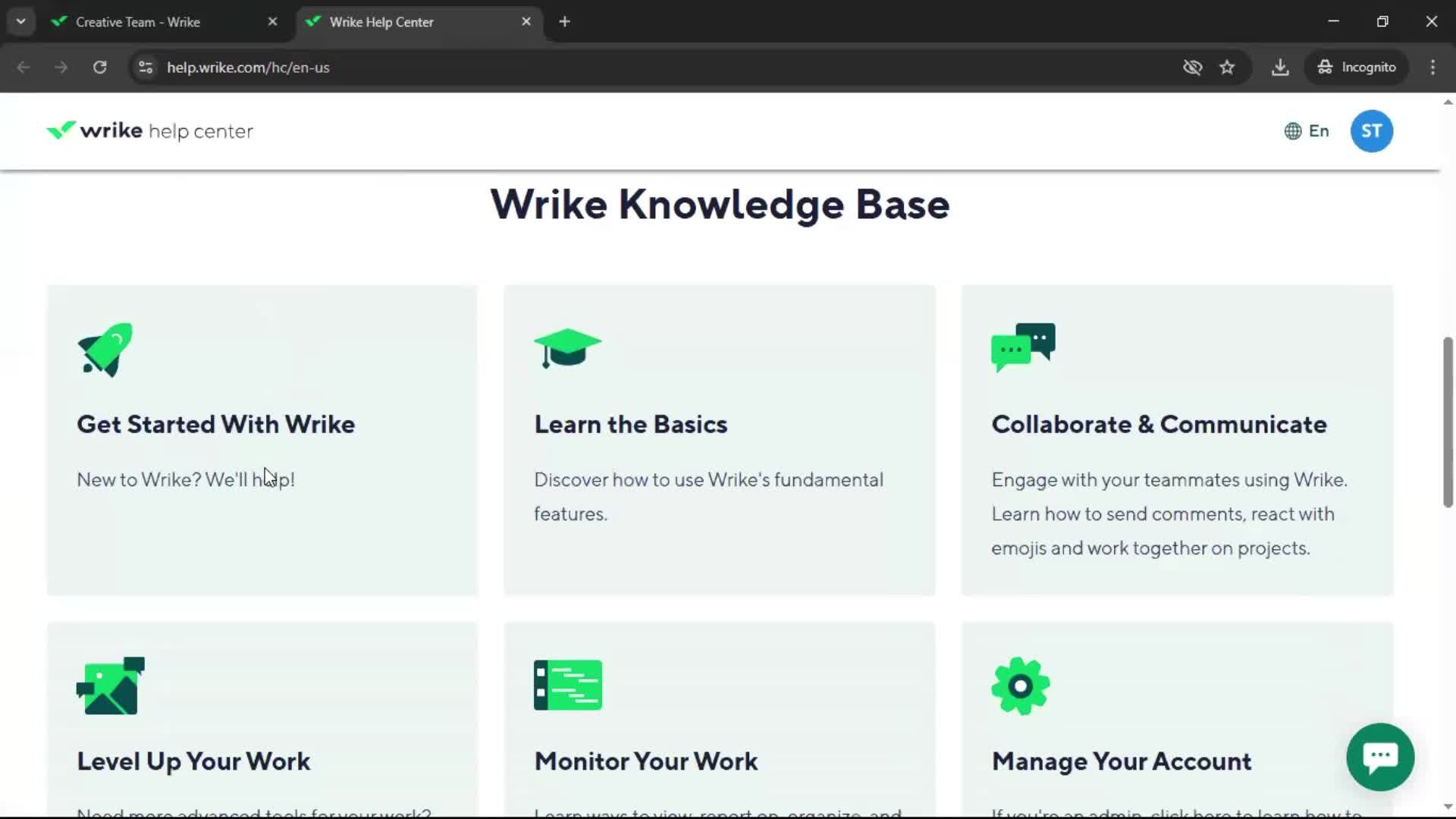Click 'Engage with your teammates using Wrike.' text
1456x819 pixels.
(x=1169, y=480)
